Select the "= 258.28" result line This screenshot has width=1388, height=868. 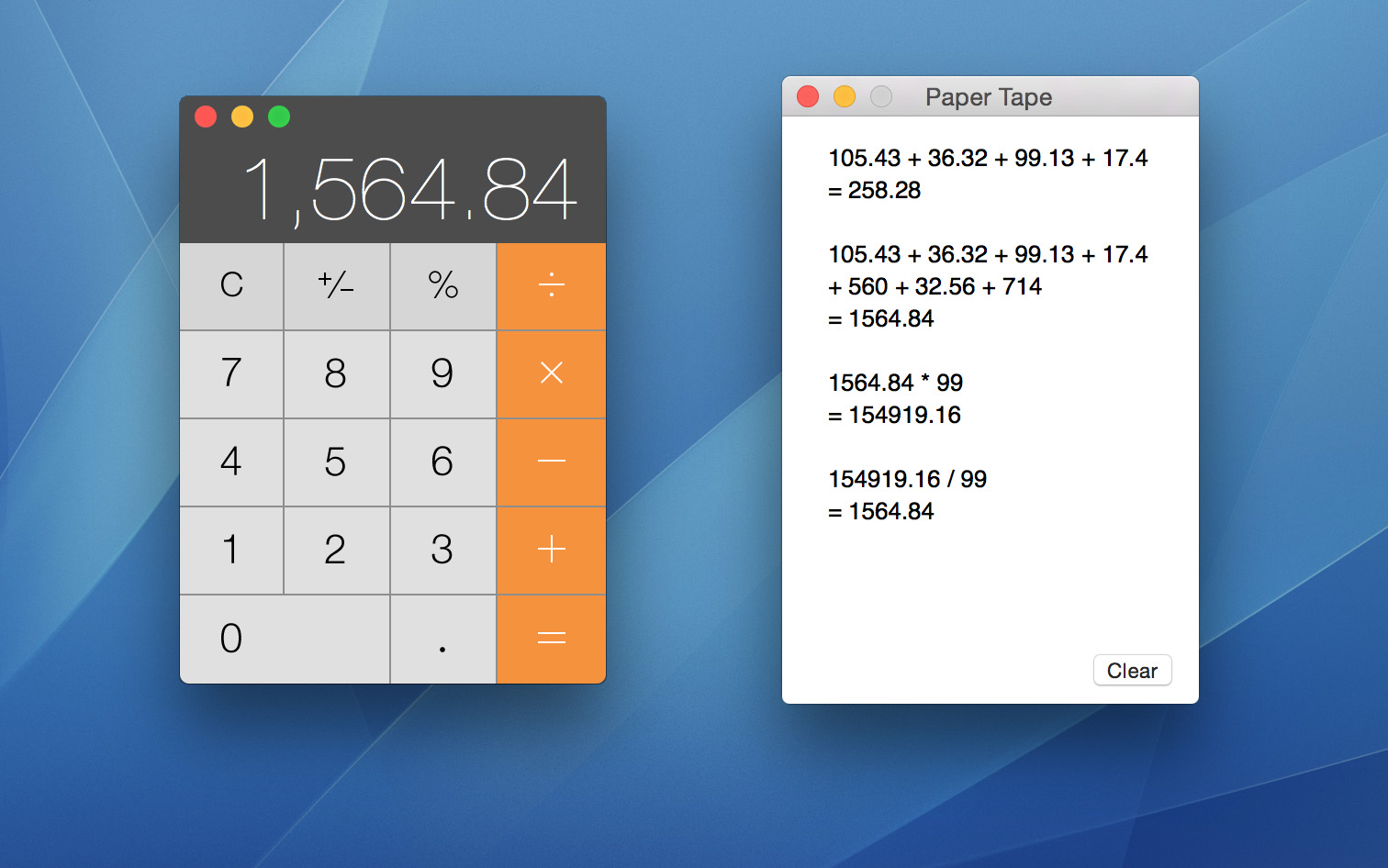(x=874, y=190)
